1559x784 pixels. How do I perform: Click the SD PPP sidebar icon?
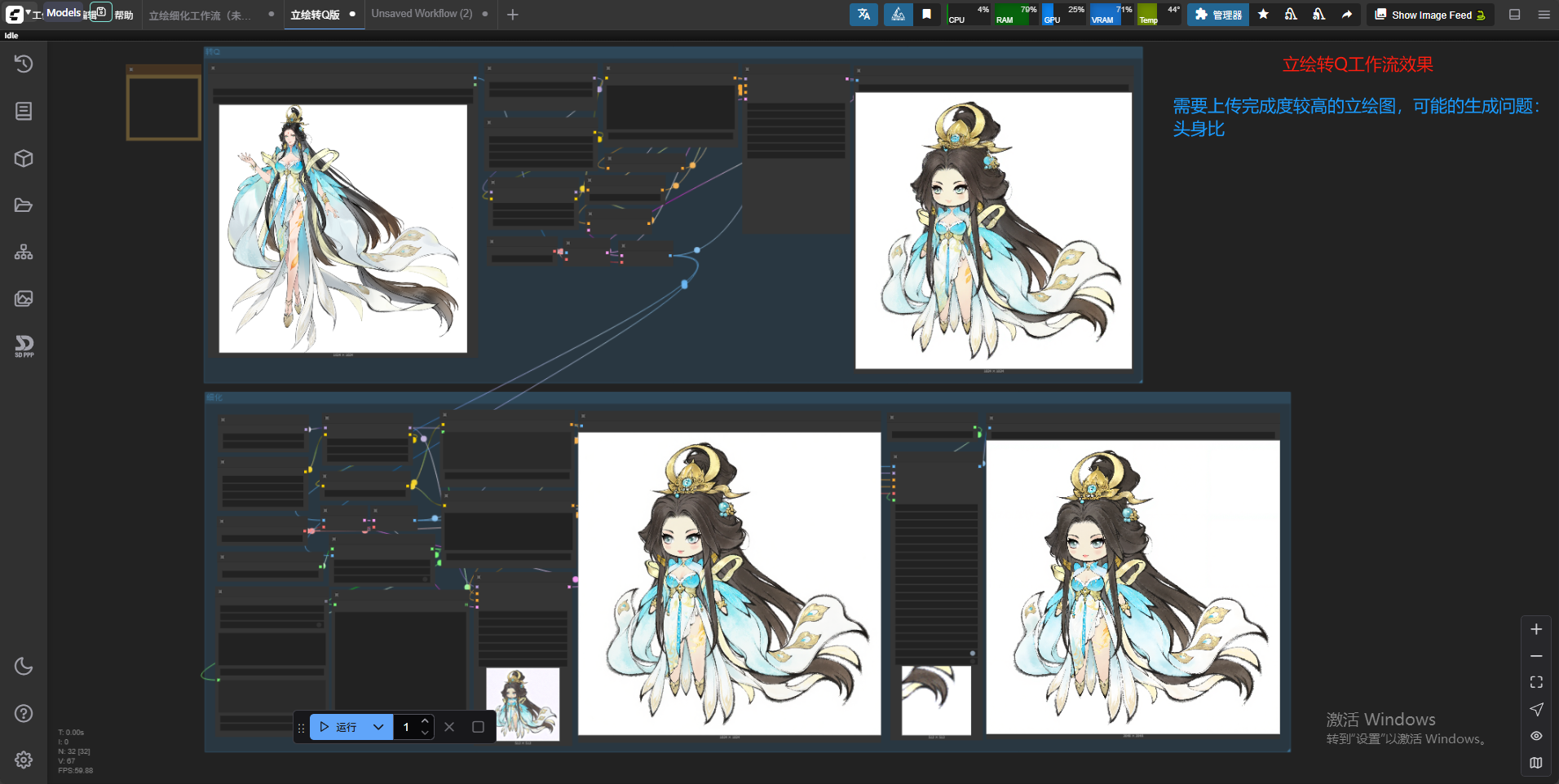coord(24,346)
